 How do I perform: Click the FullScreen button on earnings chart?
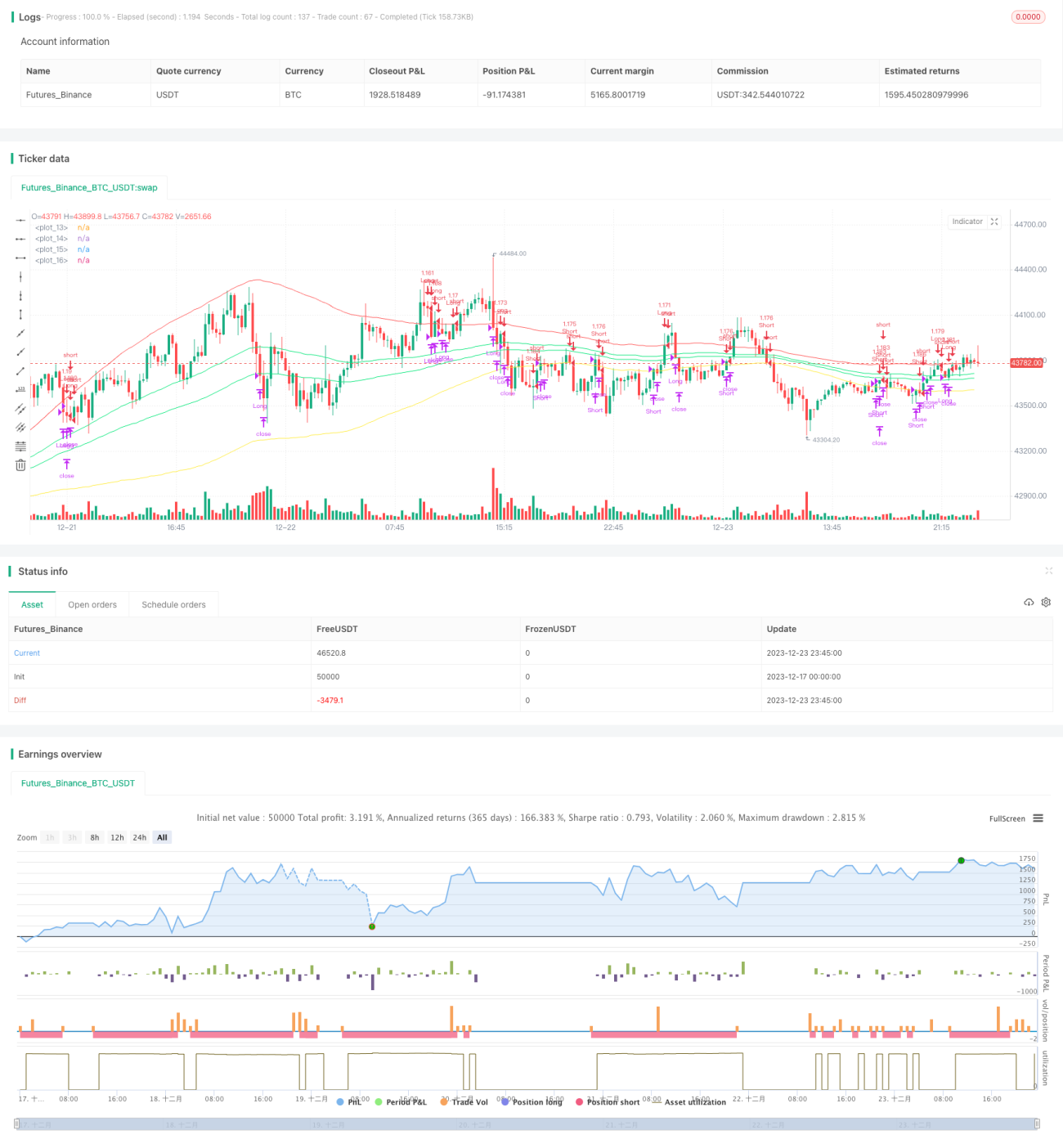point(1007,818)
